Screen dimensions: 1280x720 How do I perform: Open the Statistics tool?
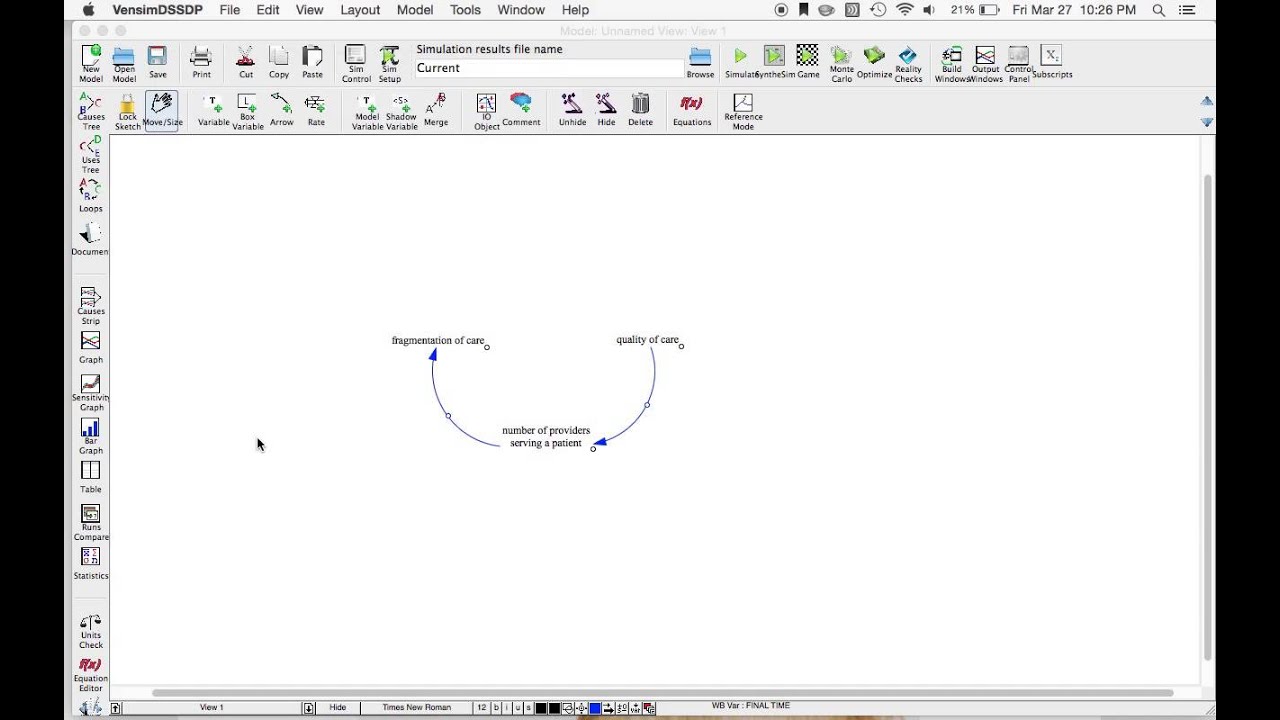[x=91, y=564]
